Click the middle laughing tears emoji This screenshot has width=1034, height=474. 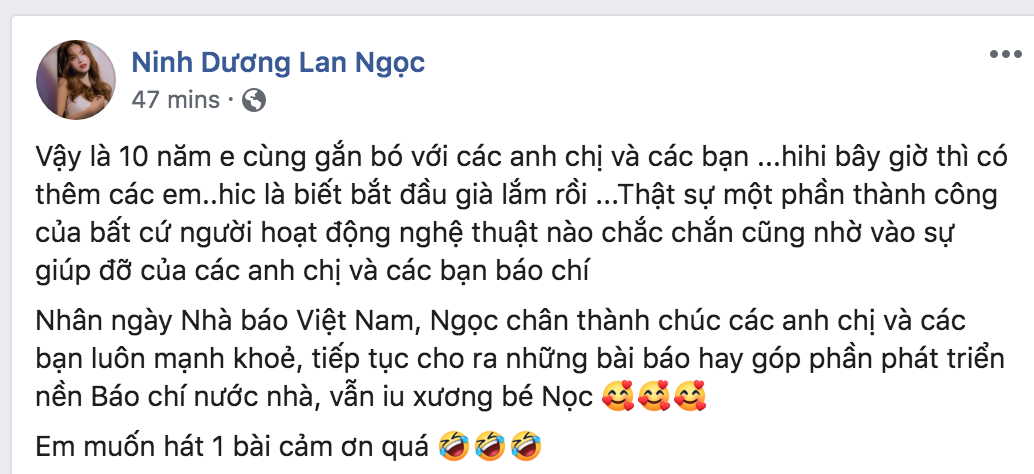click(490, 445)
